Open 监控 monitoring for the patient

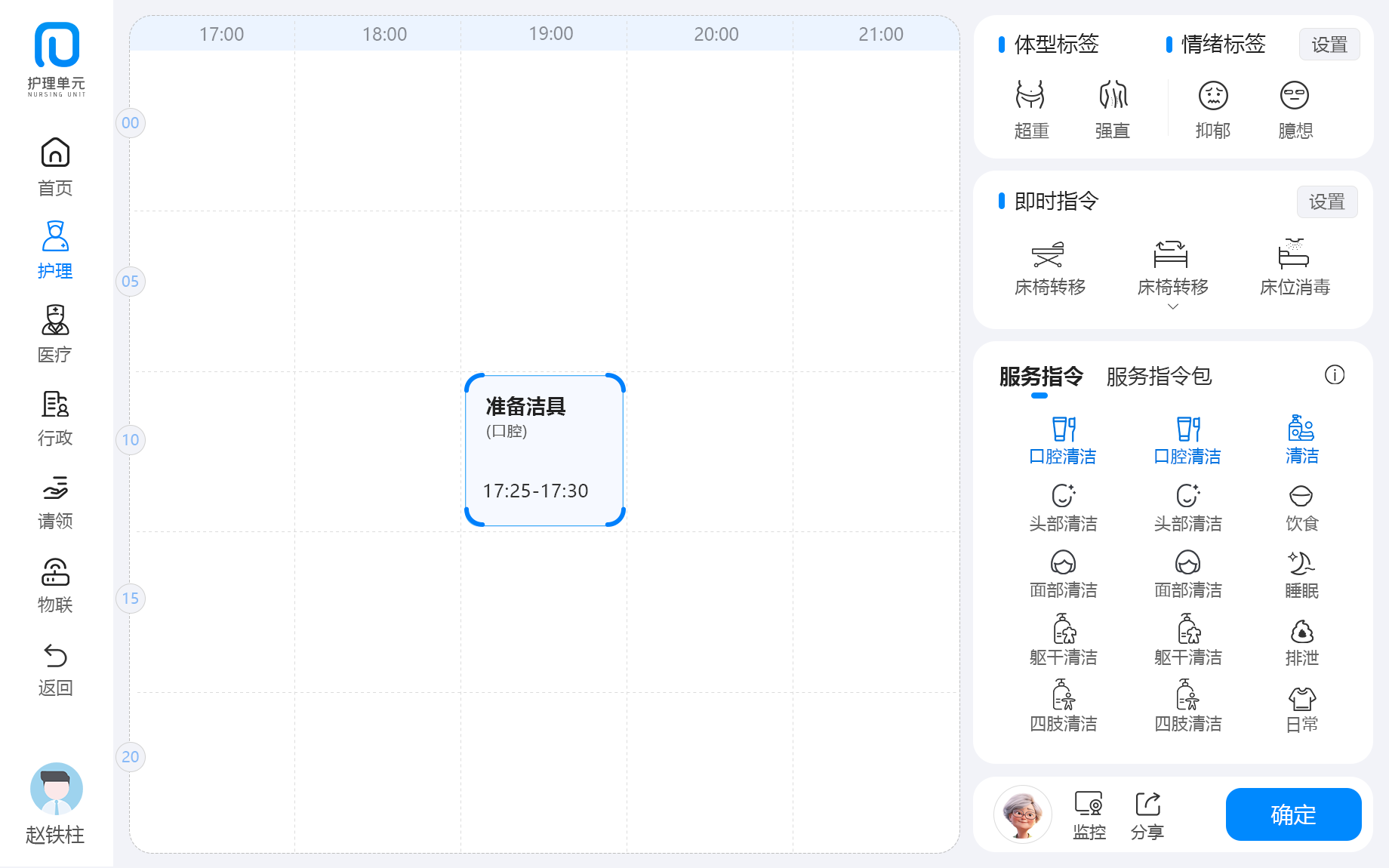(x=1089, y=815)
